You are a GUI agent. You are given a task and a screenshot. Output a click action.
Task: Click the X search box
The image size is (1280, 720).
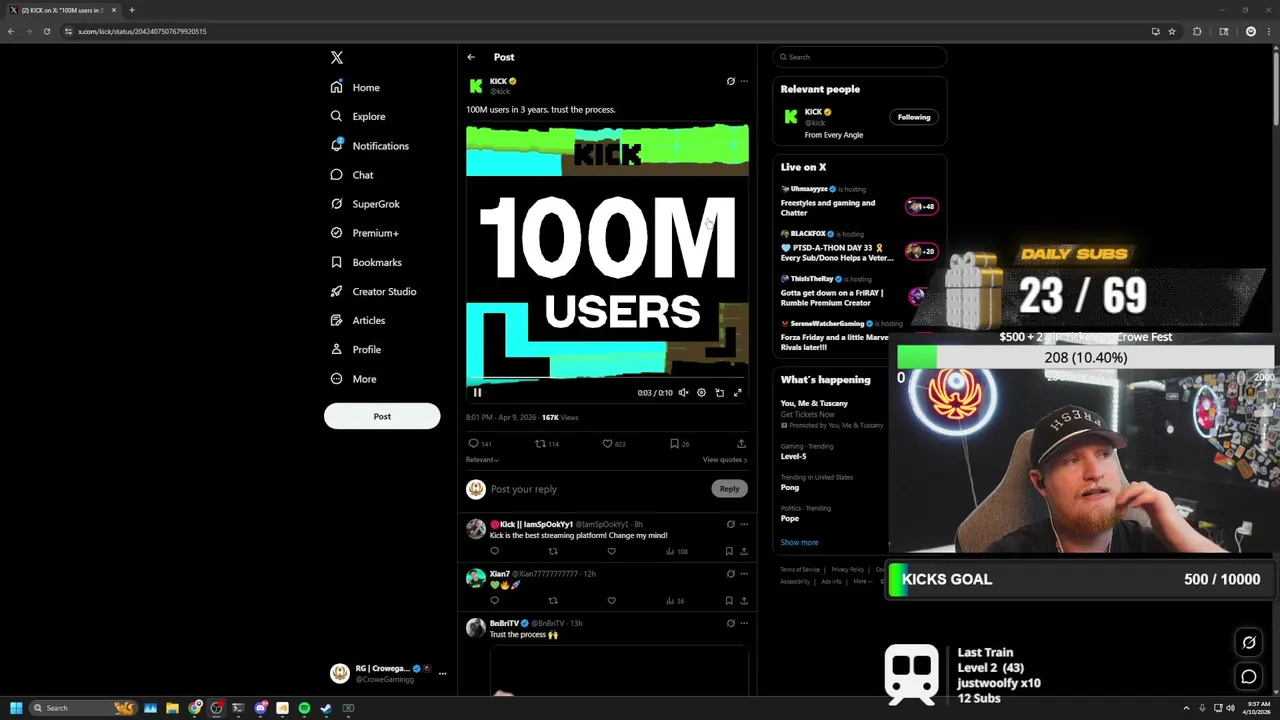pos(859,57)
